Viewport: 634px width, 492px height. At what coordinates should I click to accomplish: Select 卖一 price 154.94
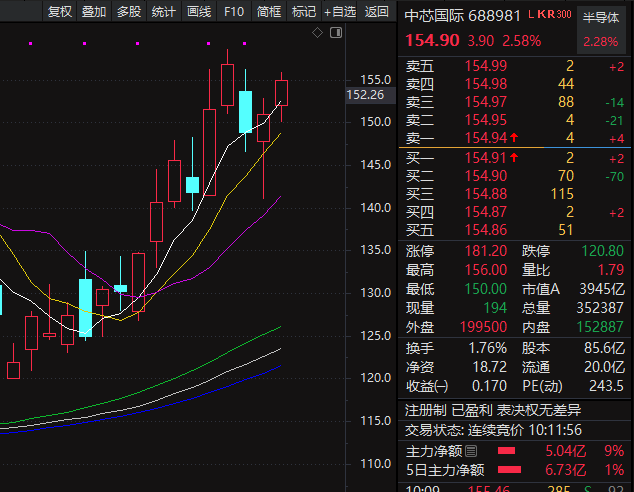pos(486,138)
